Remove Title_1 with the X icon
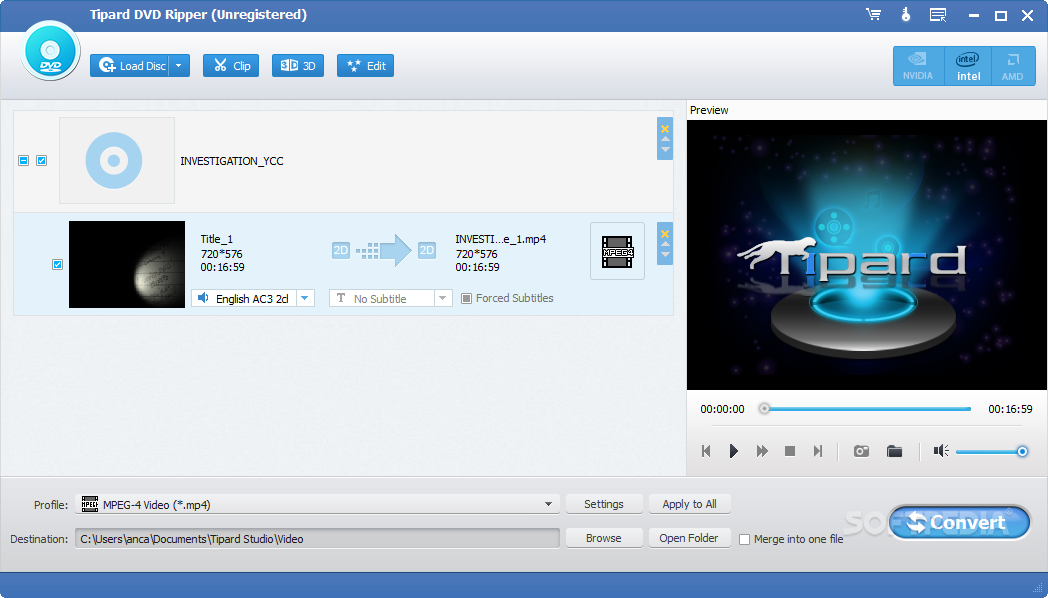 pyautogui.click(x=665, y=234)
